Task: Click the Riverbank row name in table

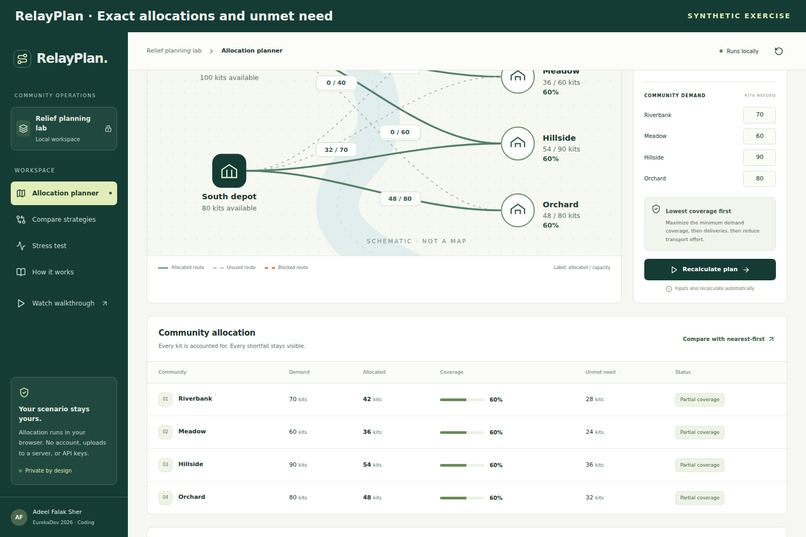Action: (x=195, y=399)
